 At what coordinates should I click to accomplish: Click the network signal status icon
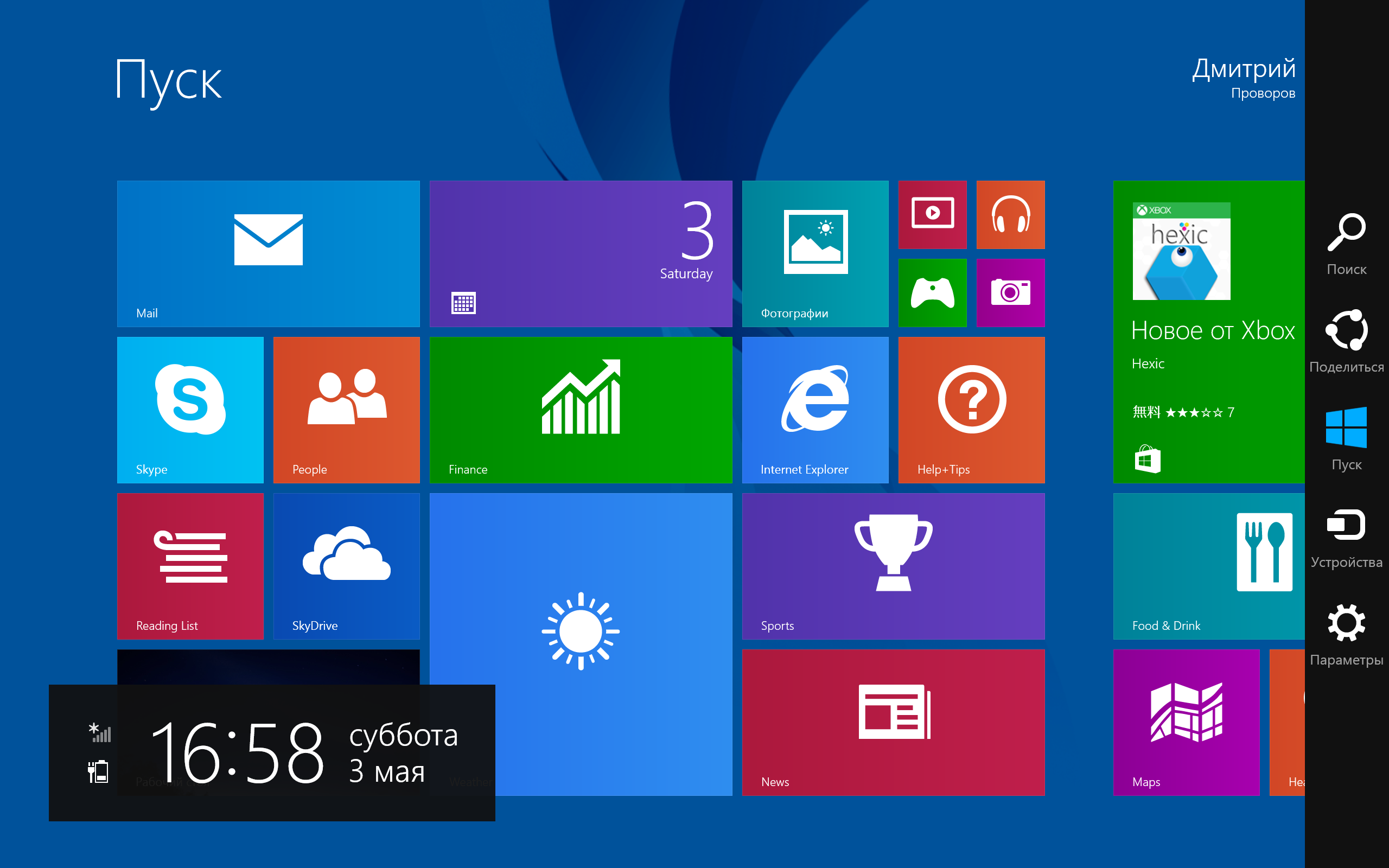pyautogui.click(x=100, y=732)
